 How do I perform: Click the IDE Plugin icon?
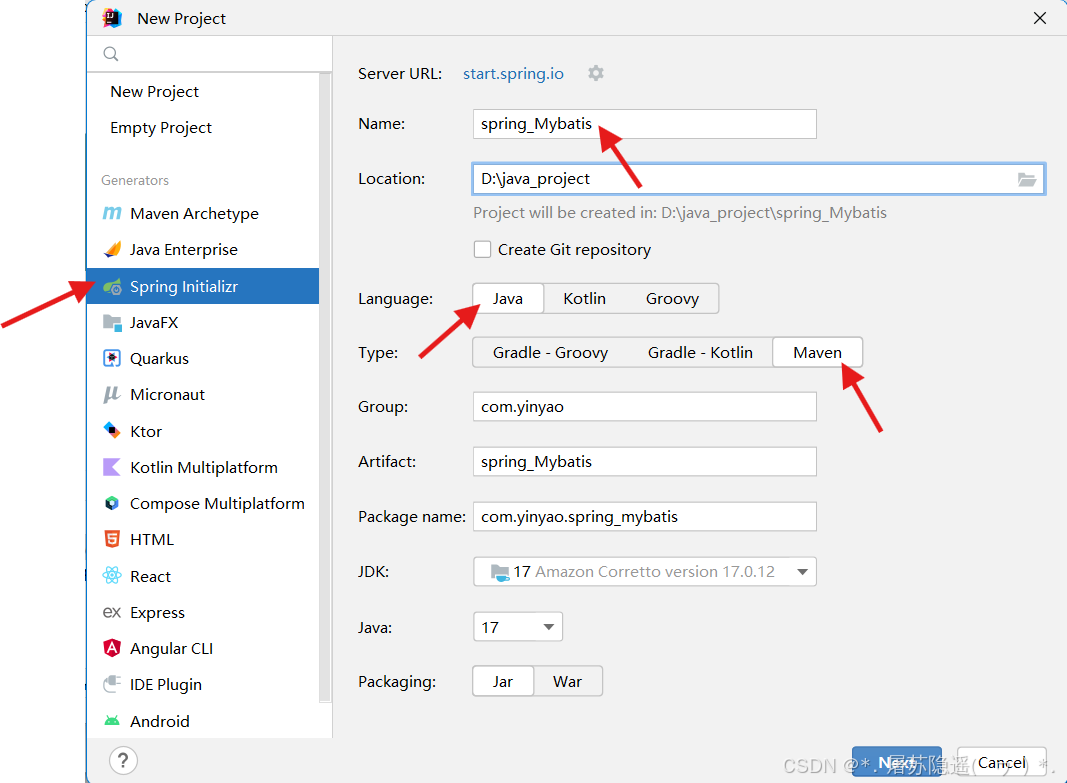[x=112, y=684]
